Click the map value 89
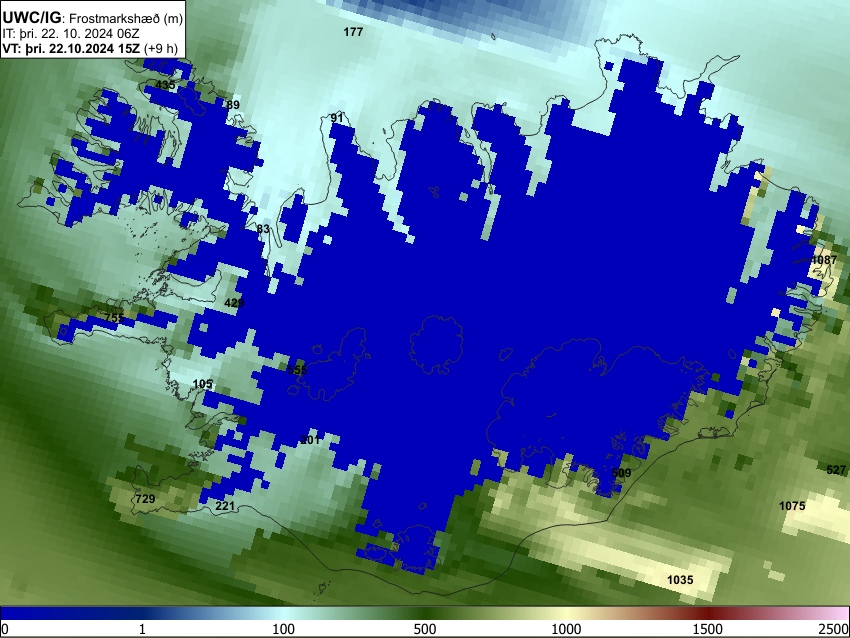 coord(233,105)
